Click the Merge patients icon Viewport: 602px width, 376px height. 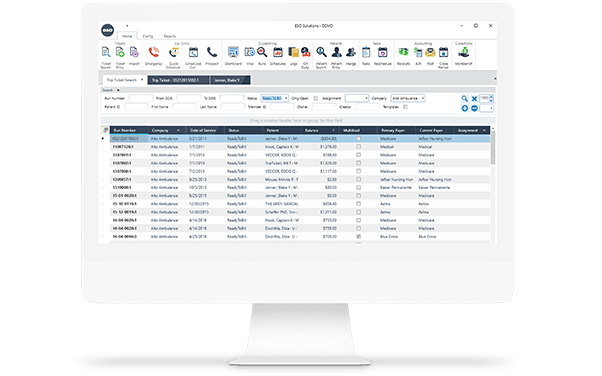(x=351, y=56)
